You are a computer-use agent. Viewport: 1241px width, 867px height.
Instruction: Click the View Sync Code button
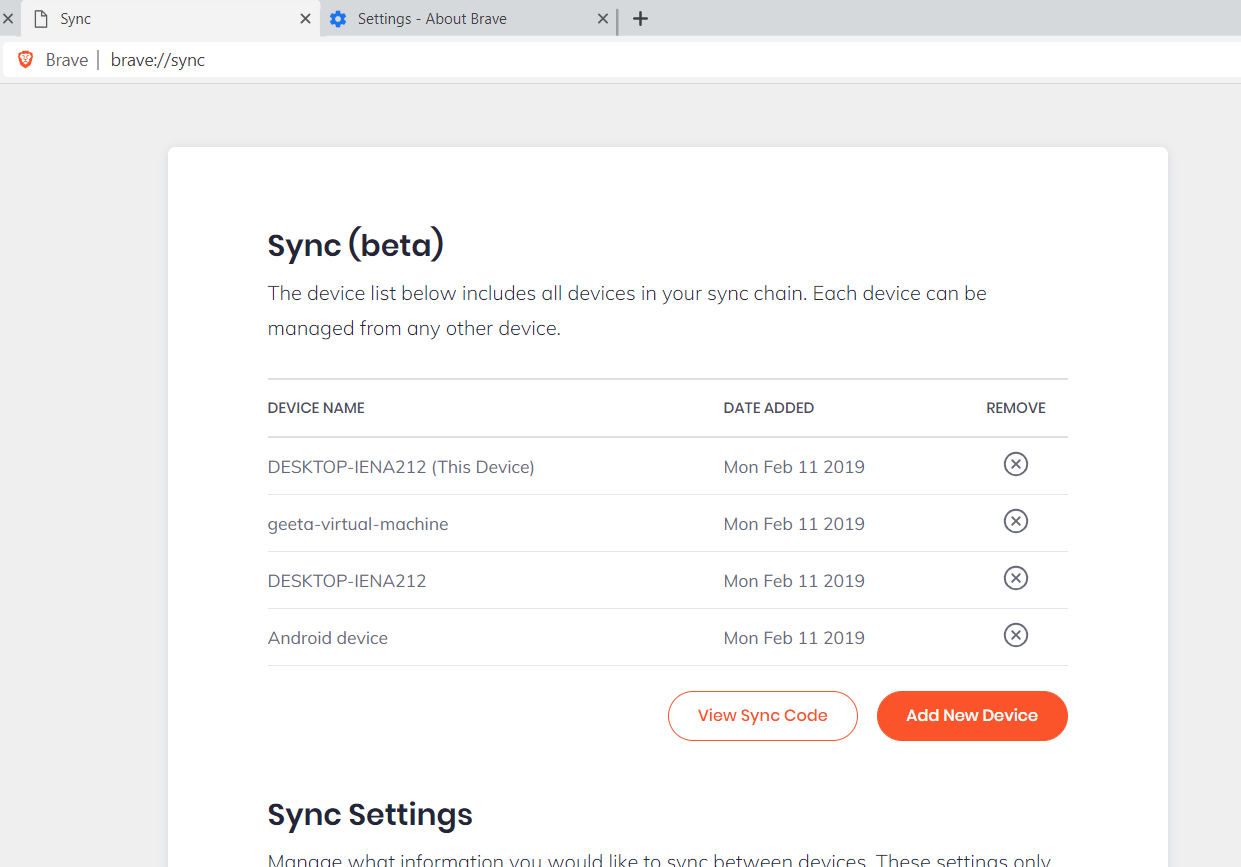(763, 716)
